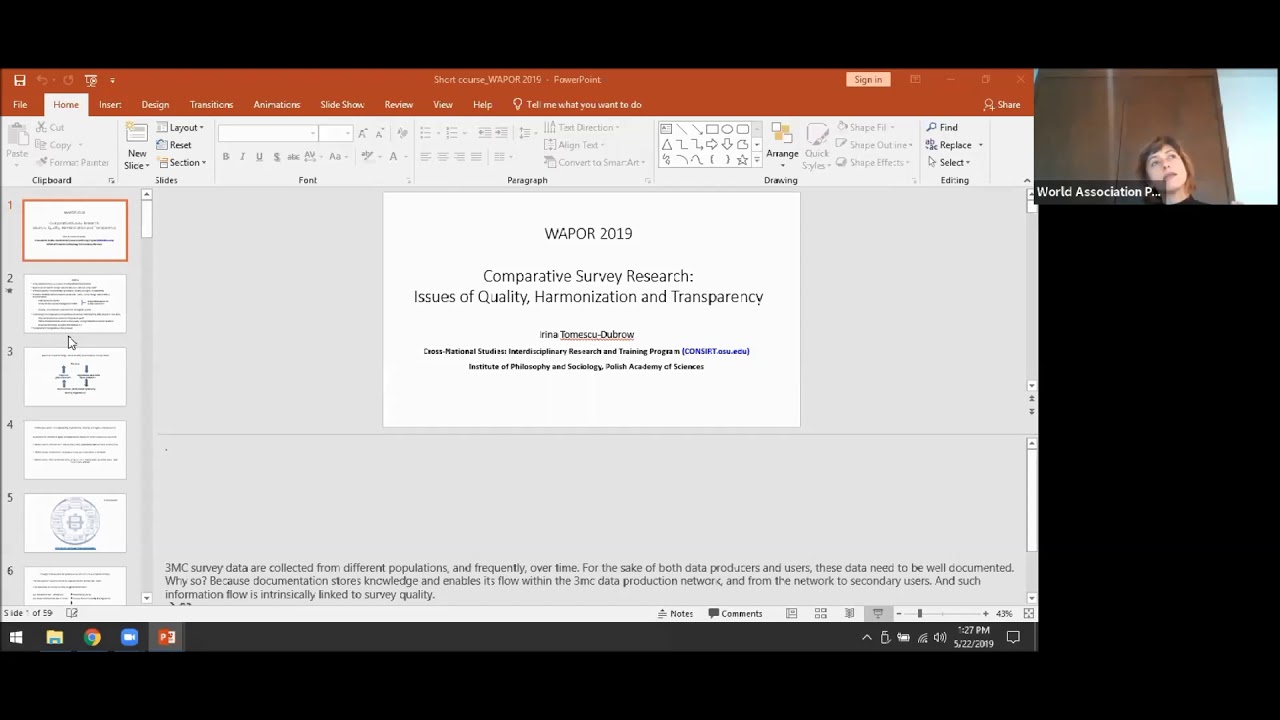Switch to Normal view in the status bar
Viewport: 1280px width, 720px height.
coord(791,613)
